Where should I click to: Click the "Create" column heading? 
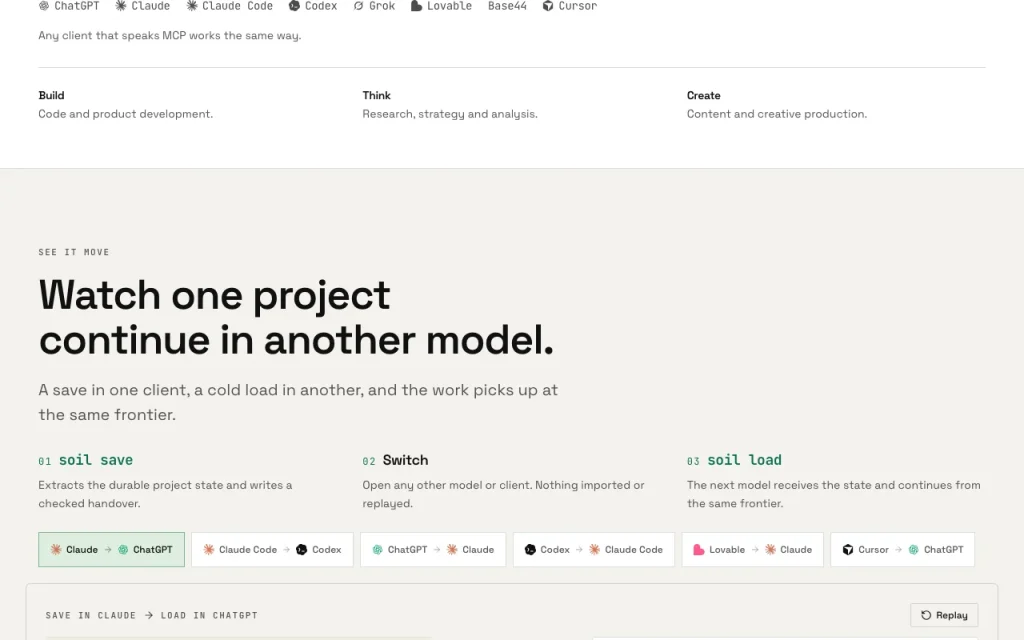coord(704,95)
